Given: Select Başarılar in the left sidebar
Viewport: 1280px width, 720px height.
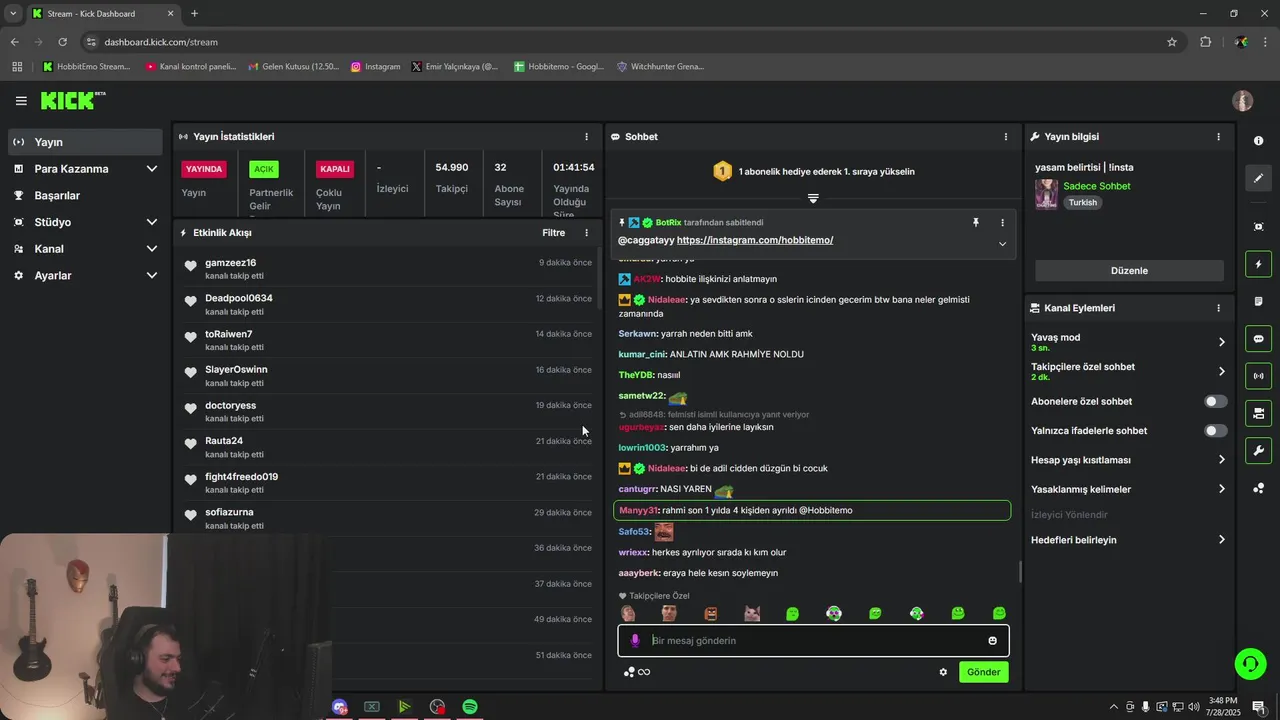Looking at the screenshot, I should (85, 195).
